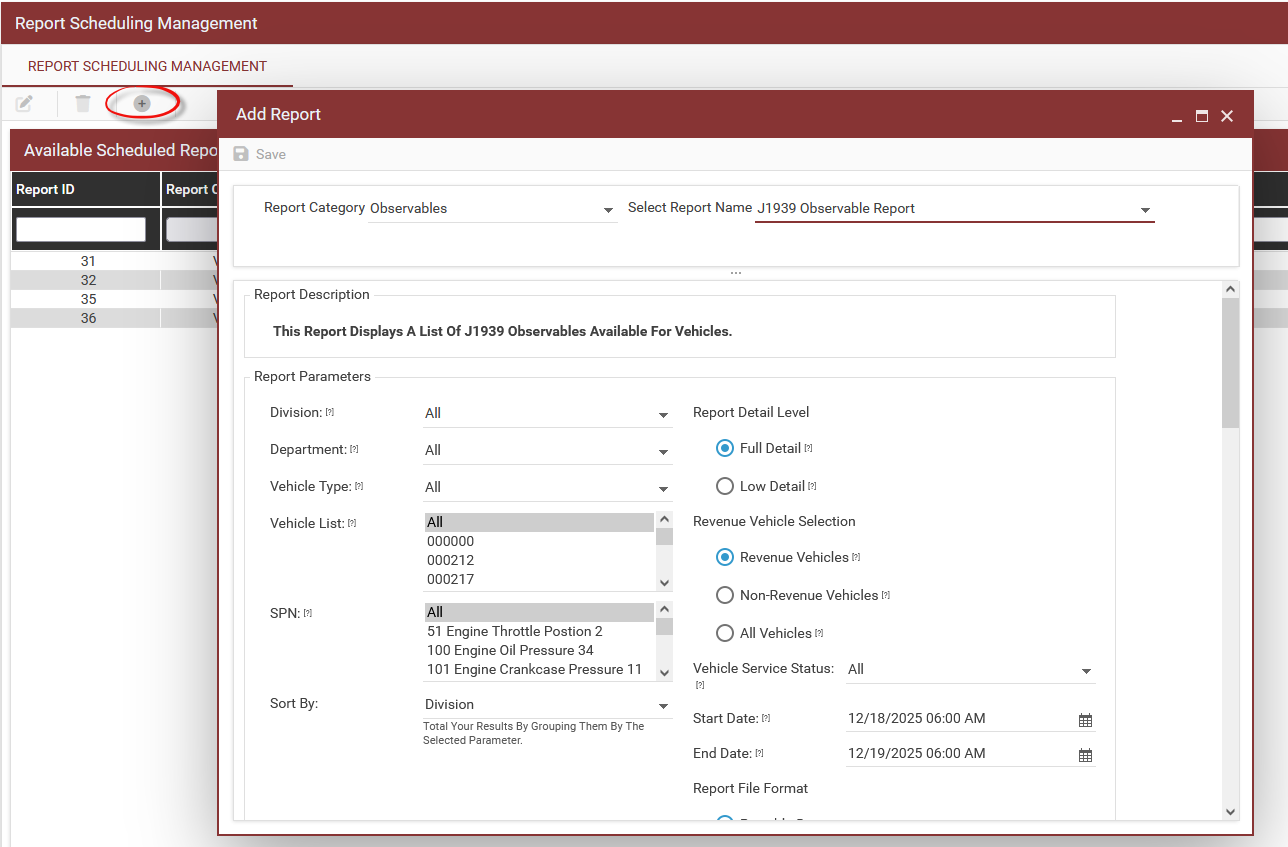Open the End Date calendar picker
The width and height of the screenshot is (1288, 847).
(x=1085, y=755)
